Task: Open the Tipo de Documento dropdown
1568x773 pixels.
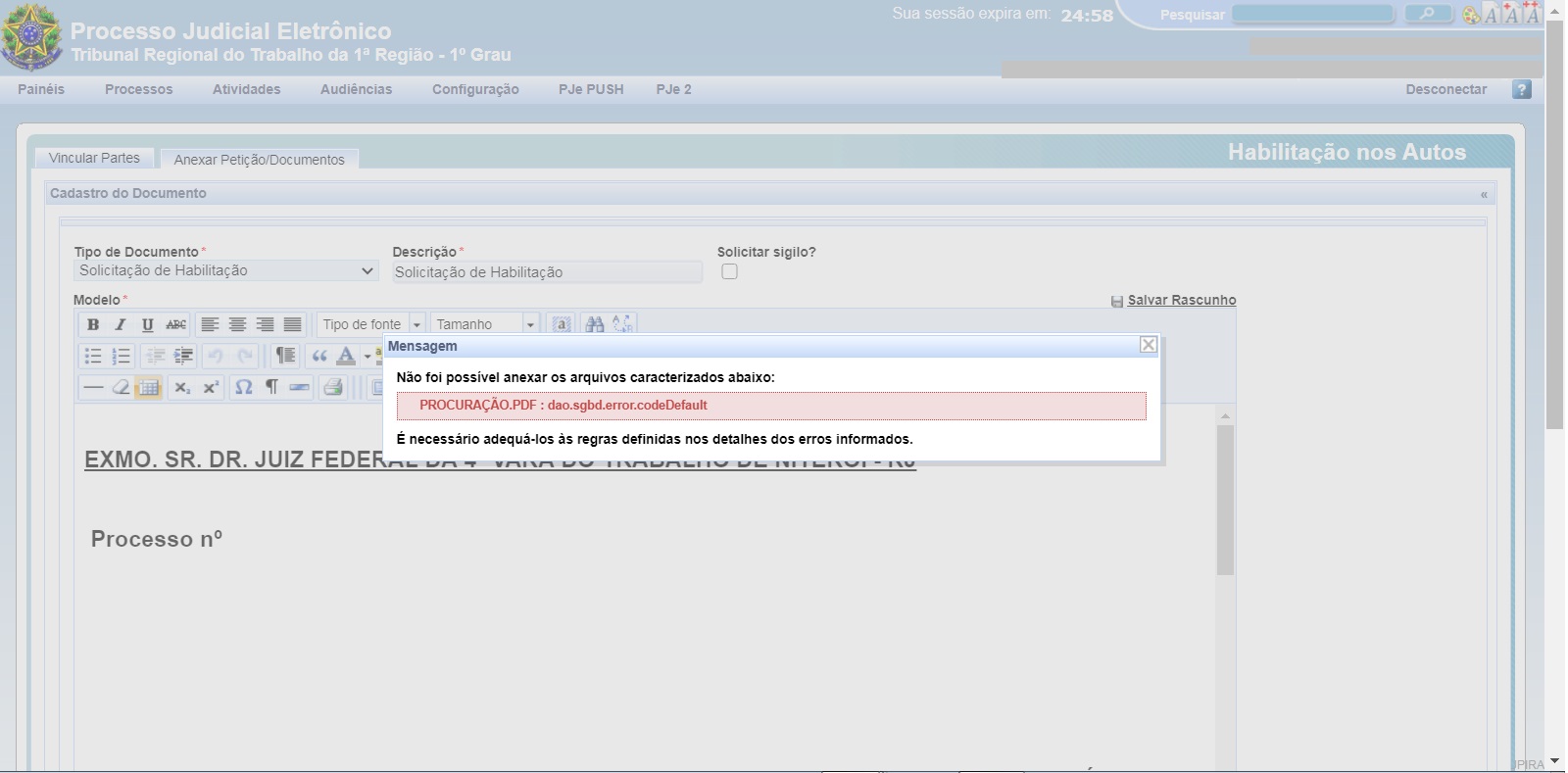Action: point(225,271)
